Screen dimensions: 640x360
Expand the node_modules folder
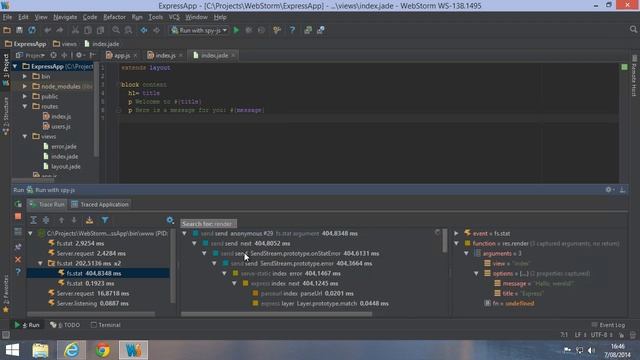[x=25, y=86]
